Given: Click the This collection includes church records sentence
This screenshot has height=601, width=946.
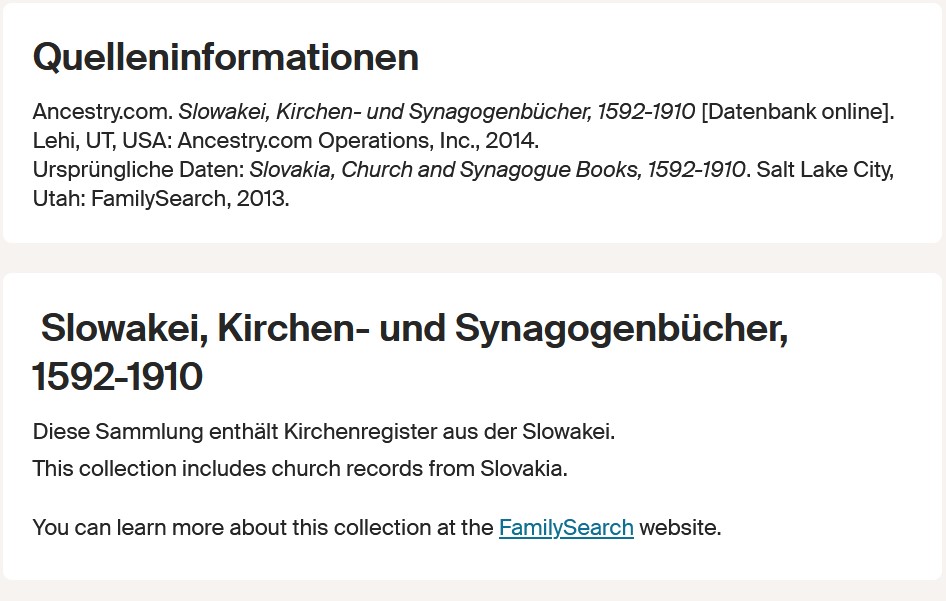Looking at the screenshot, I should [300, 469].
